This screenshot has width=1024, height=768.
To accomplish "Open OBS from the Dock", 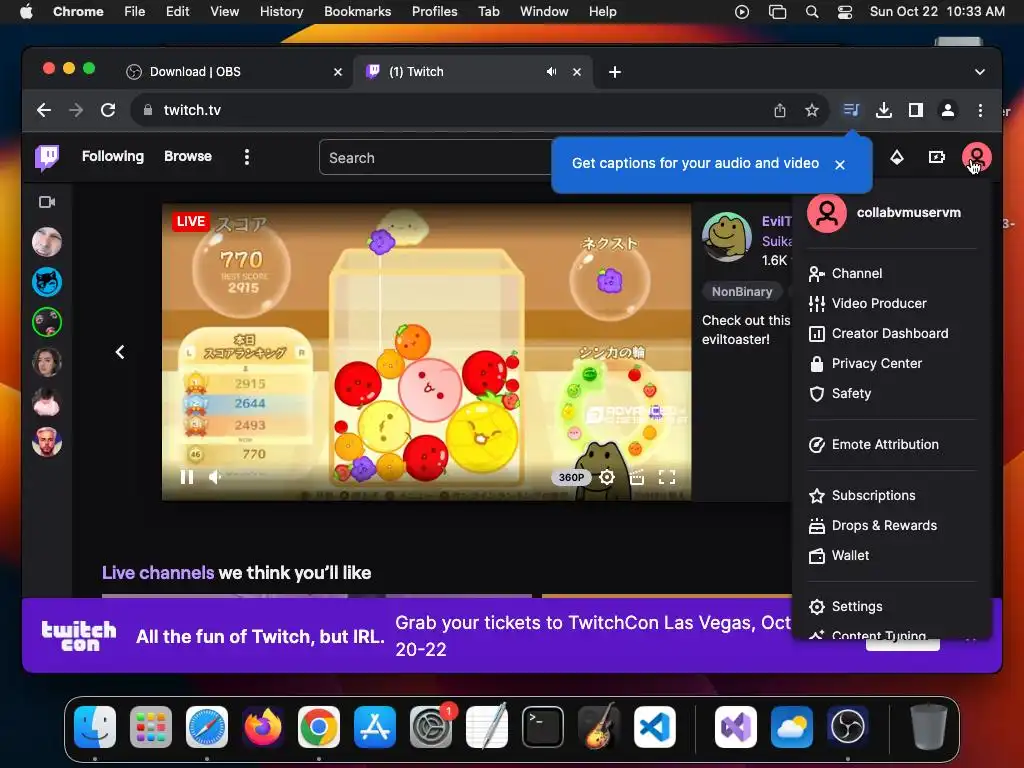I will (x=848, y=727).
